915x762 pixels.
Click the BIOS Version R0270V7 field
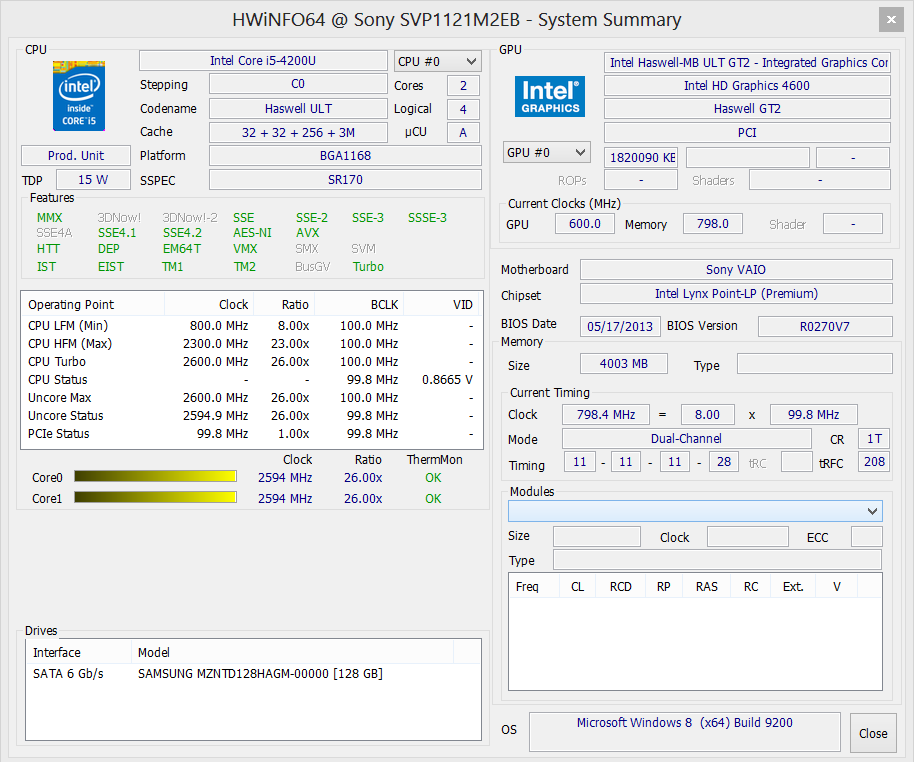point(825,326)
